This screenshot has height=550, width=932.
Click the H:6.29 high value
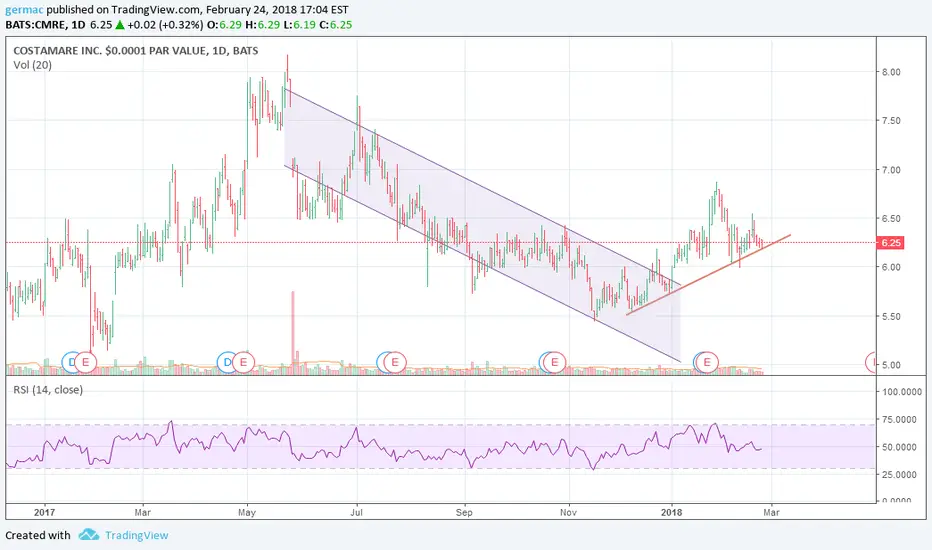pos(261,25)
